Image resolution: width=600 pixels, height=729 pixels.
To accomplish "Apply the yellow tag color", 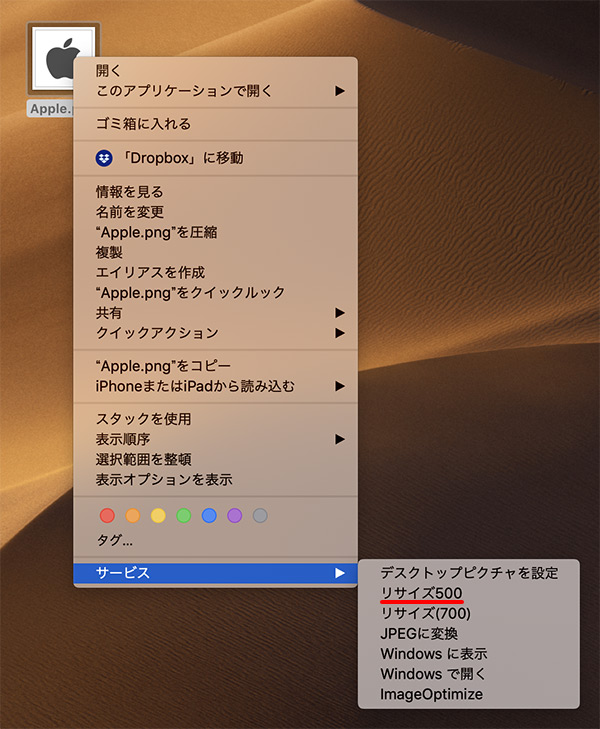I will (x=158, y=516).
